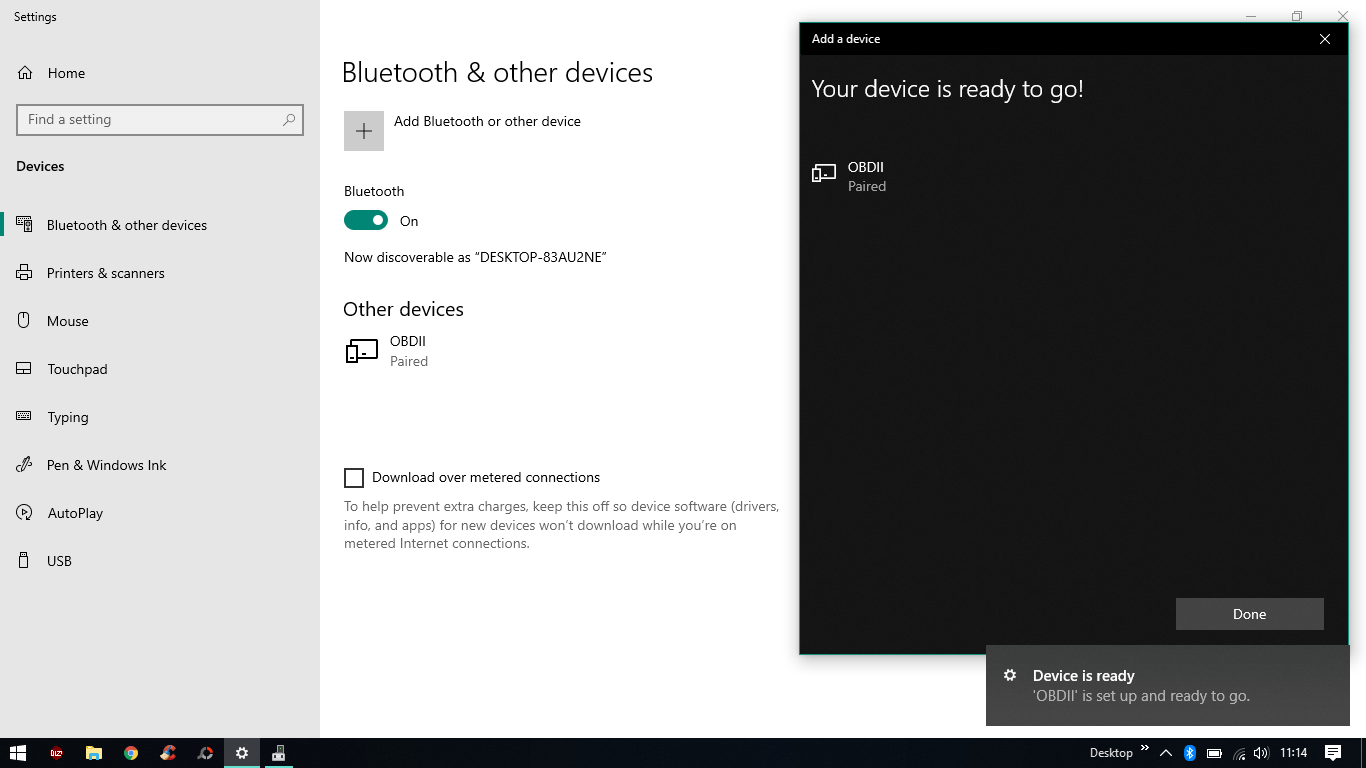Click the AutoPlay icon in sidebar
Viewport: 1366px width, 768px height.
[x=24, y=513]
